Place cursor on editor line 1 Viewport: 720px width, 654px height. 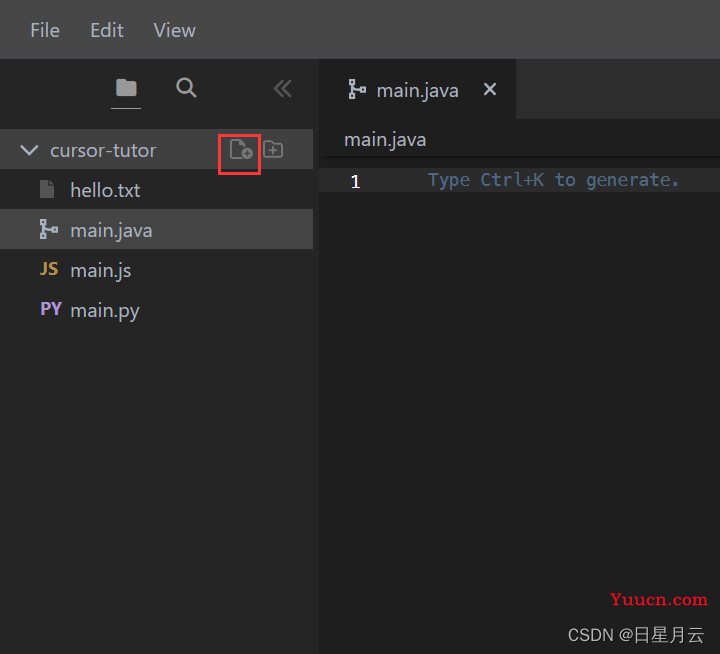[x=519, y=180]
